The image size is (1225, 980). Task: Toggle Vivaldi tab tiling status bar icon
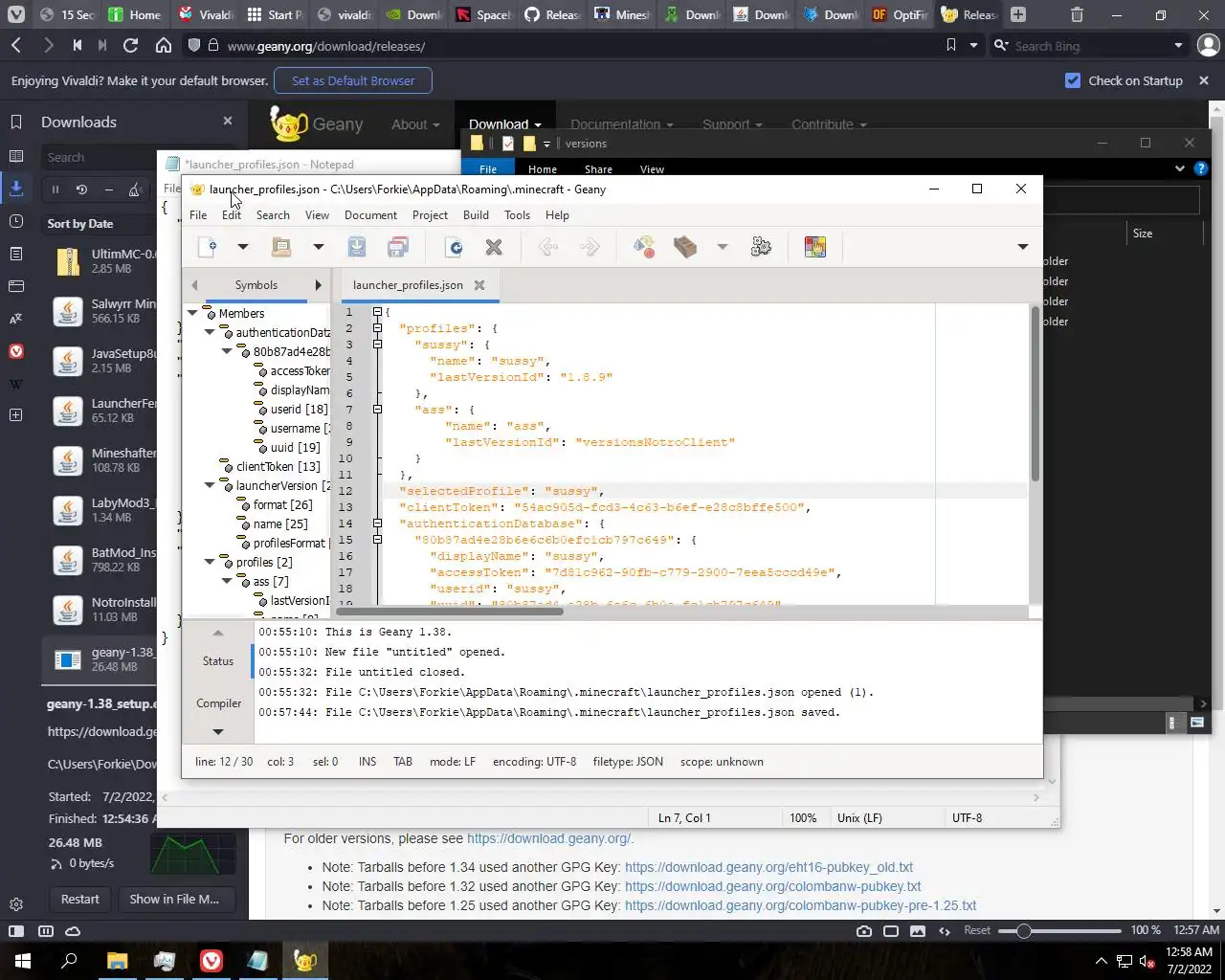(891, 930)
